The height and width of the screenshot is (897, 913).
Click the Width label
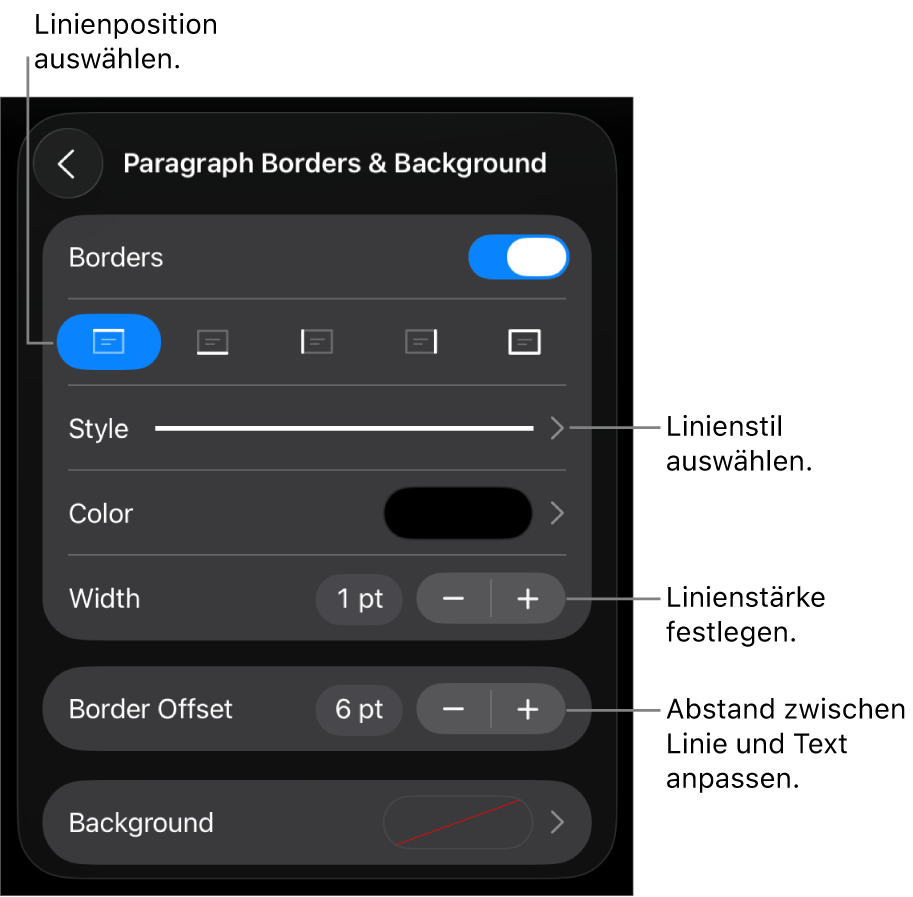pos(104,599)
